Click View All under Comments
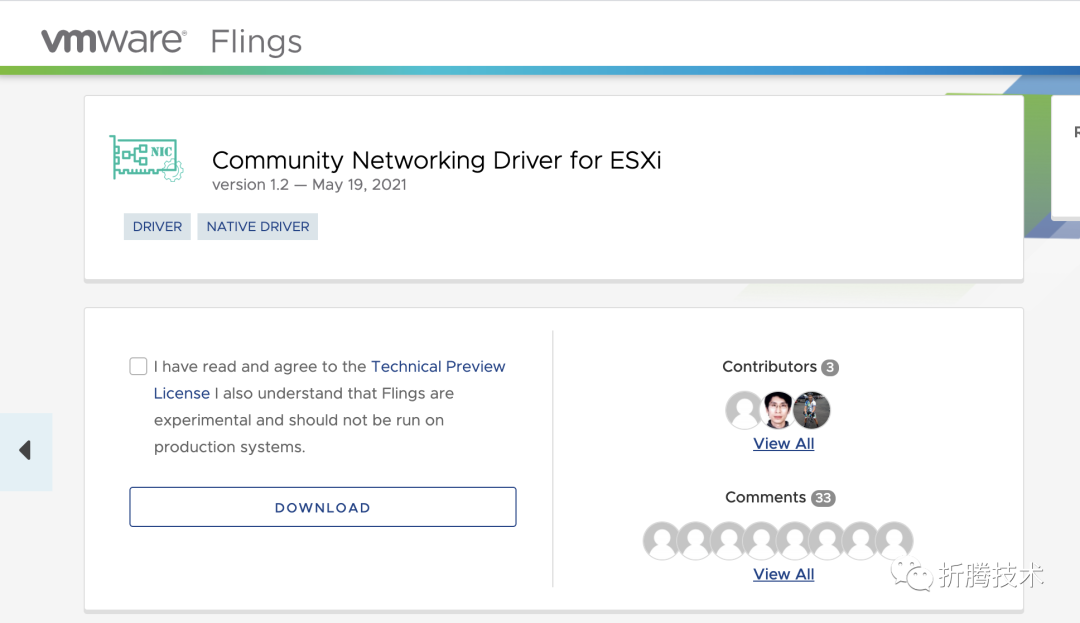 [x=783, y=574]
